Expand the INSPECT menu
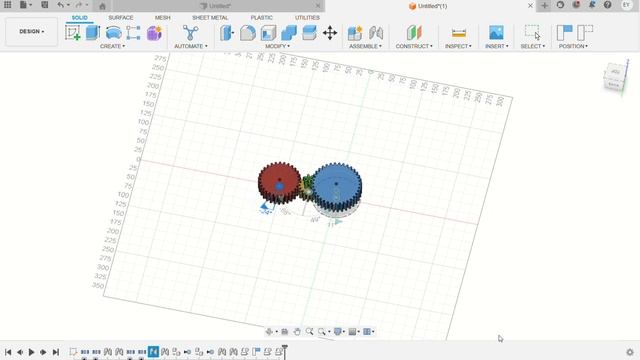640x360 pixels. (458, 46)
